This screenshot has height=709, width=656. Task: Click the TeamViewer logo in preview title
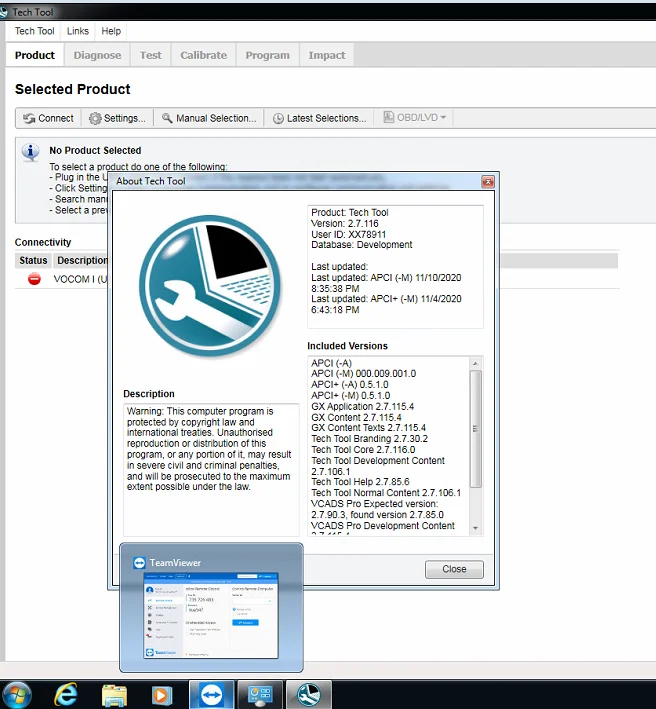tap(139, 562)
